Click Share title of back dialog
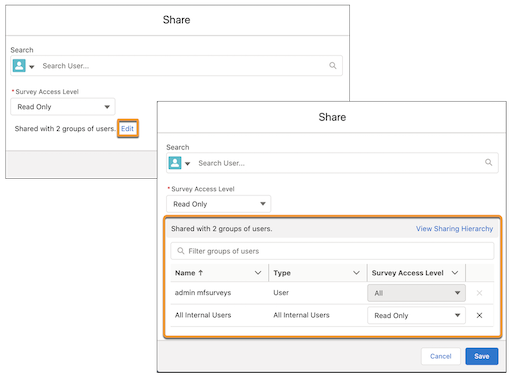 pos(176,20)
